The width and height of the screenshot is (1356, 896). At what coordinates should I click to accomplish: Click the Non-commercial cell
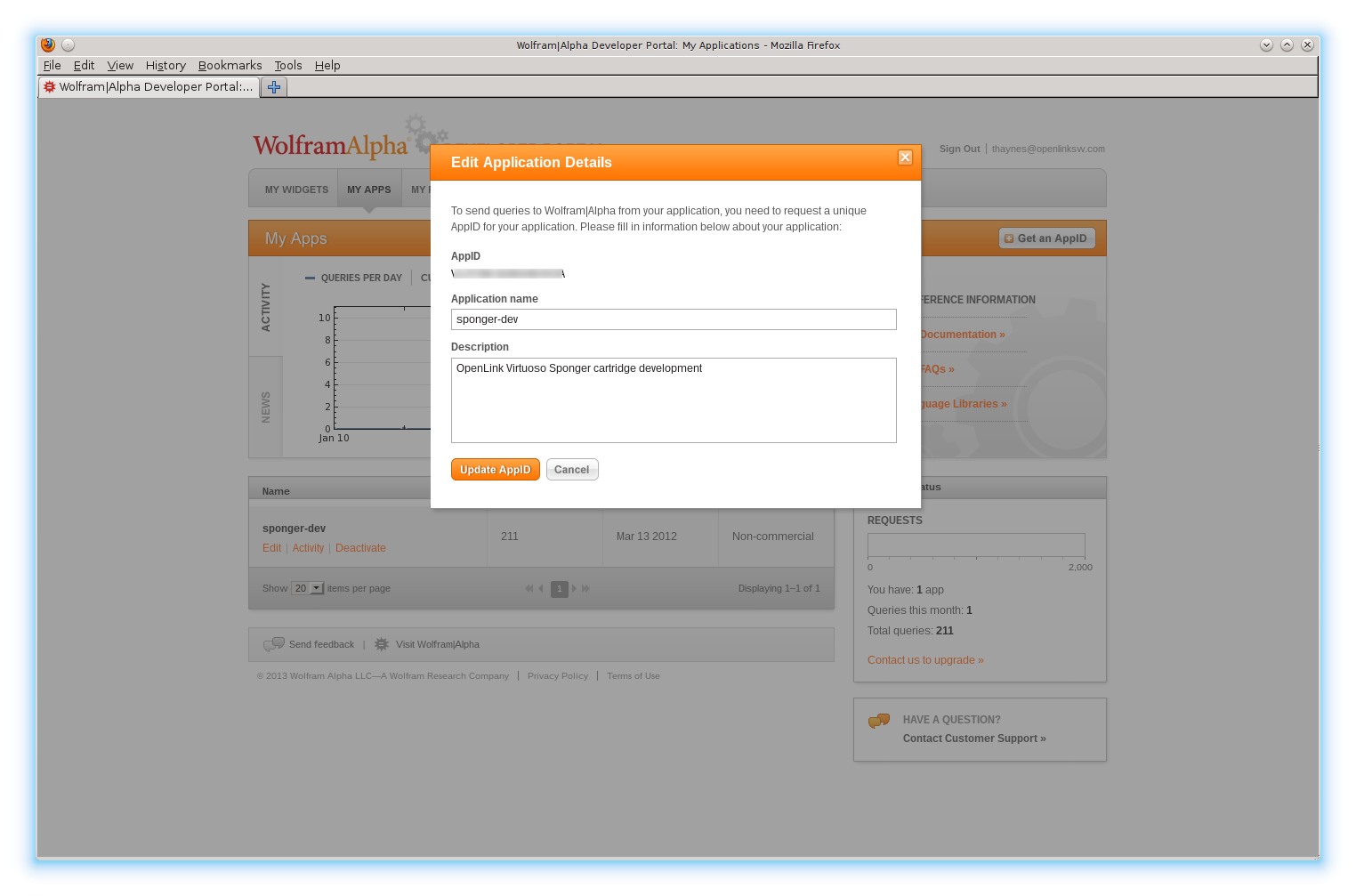pos(773,537)
